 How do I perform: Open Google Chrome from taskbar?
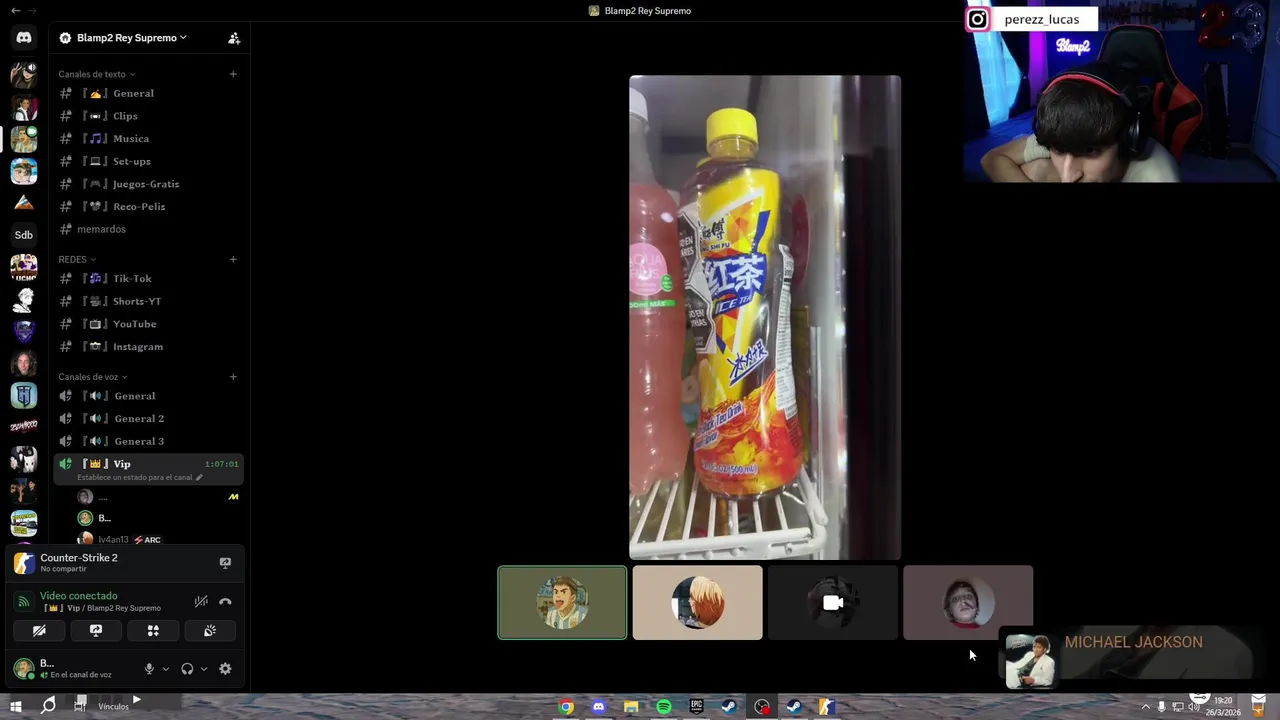[567, 707]
